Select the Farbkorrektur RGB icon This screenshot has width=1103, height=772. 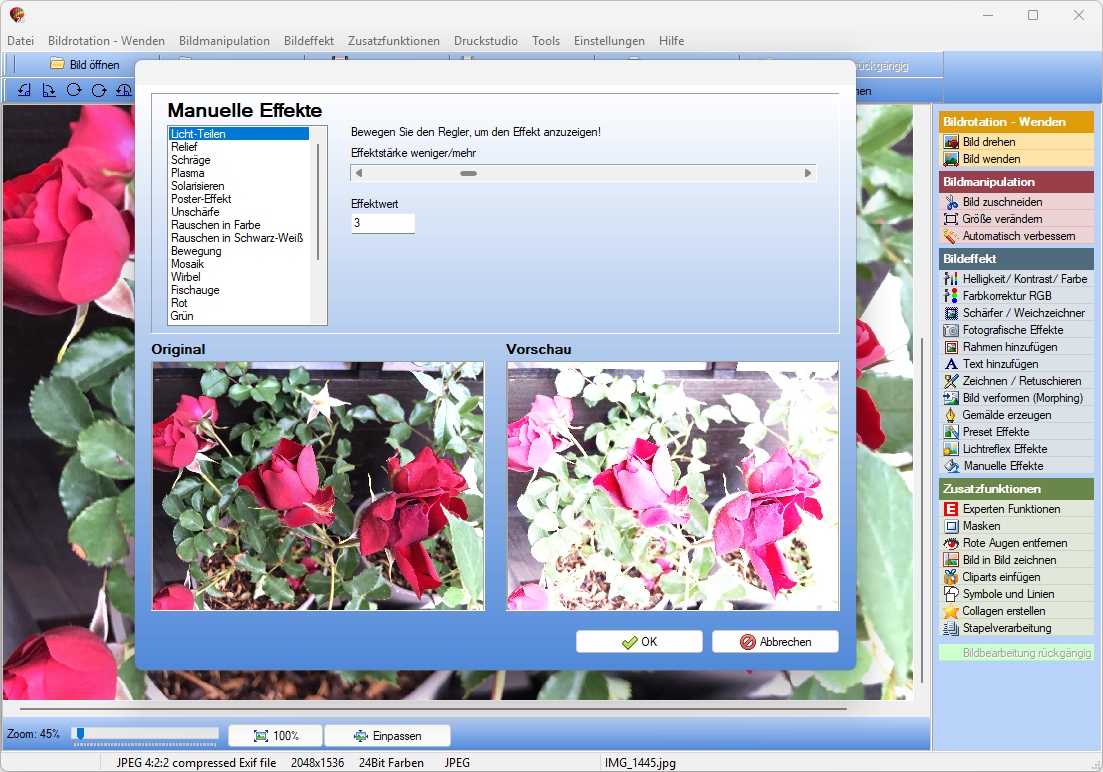point(951,296)
